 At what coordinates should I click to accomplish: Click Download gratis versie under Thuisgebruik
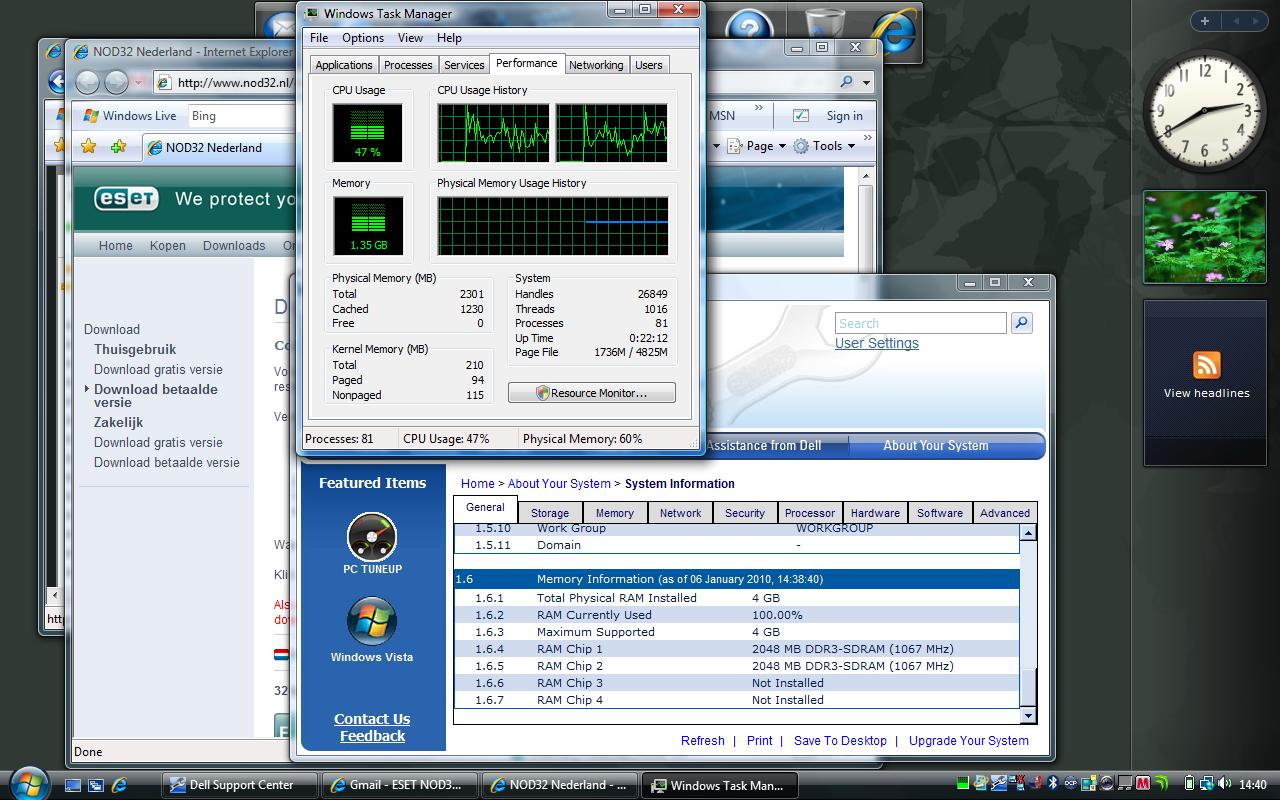tap(158, 369)
